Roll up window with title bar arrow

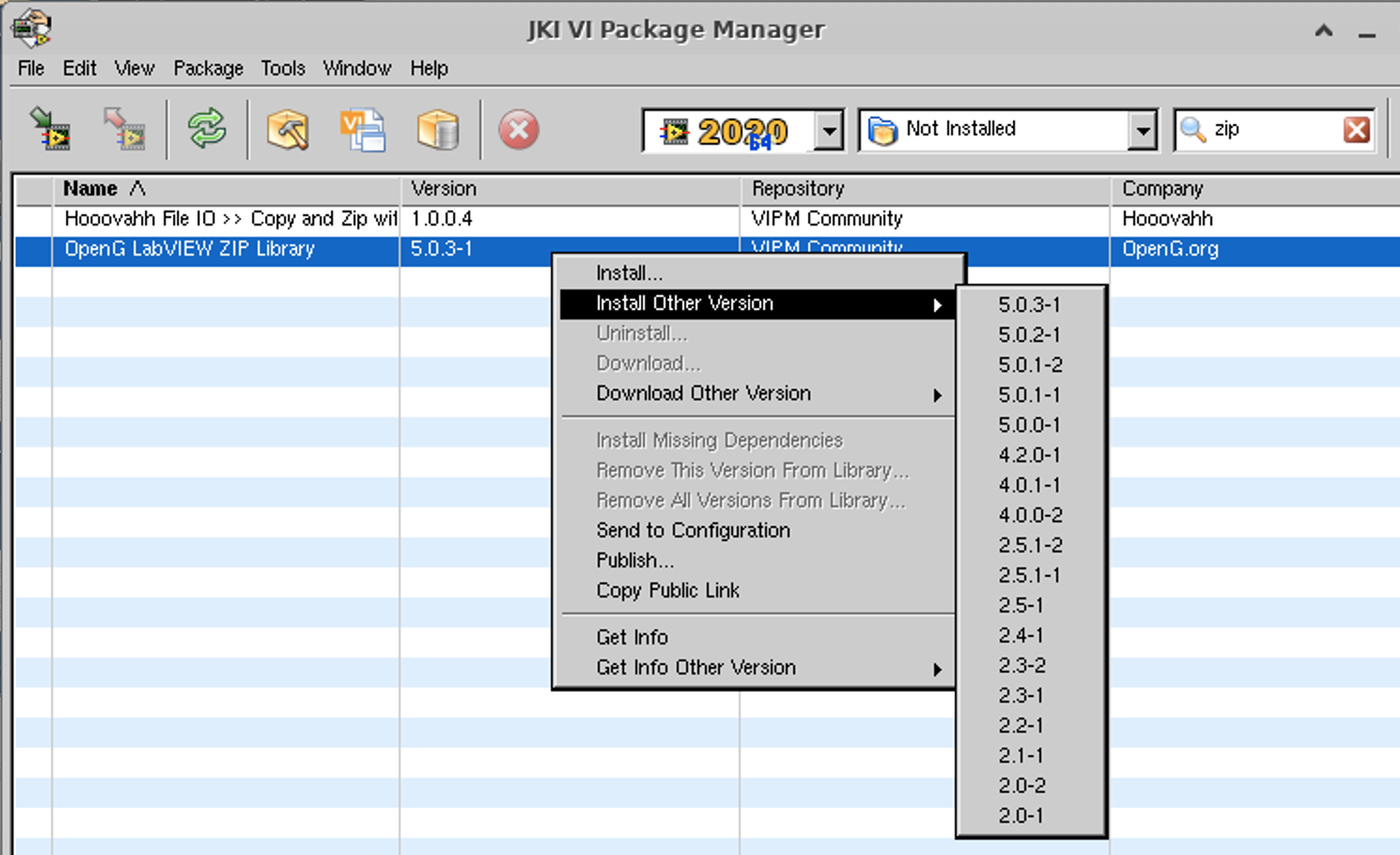click(1323, 31)
